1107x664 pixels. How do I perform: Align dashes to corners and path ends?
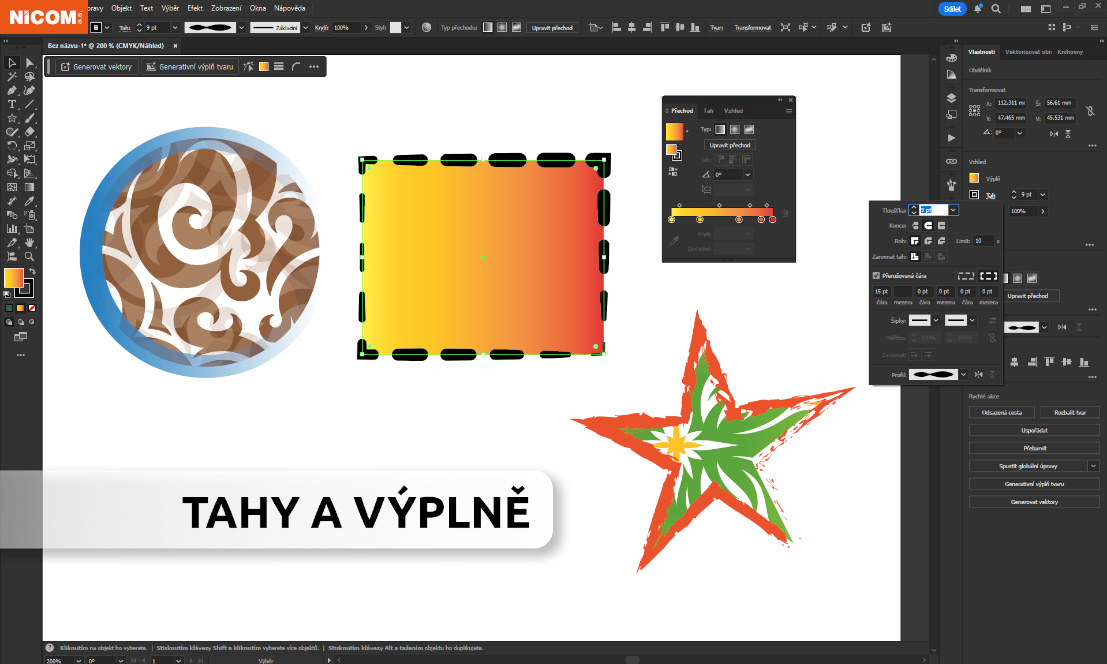(x=989, y=276)
